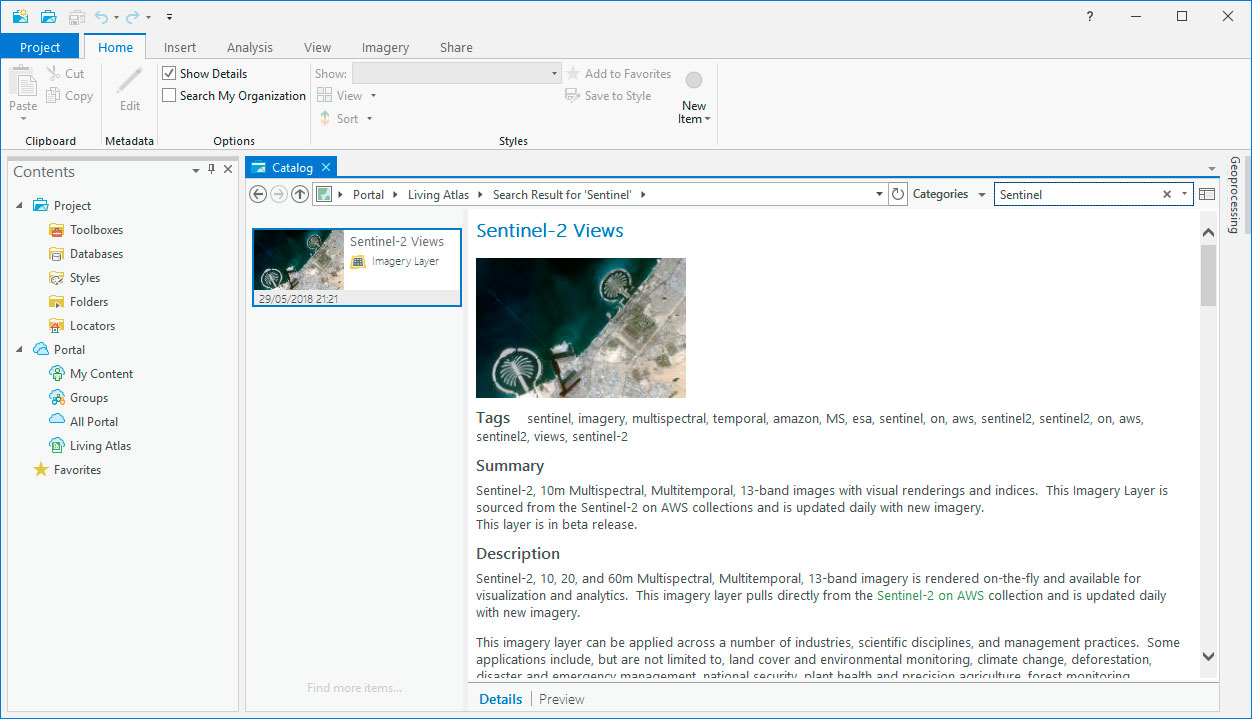Collapse the Project tree node
The height and width of the screenshot is (719, 1252).
20,206
